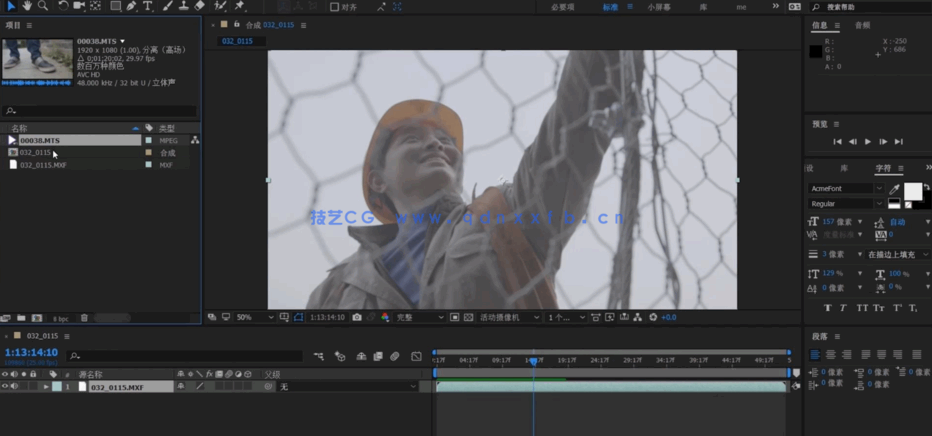Screen dimensions: 932x436
Task: Open the AcmeFont font family dropdown
Action: point(846,188)
